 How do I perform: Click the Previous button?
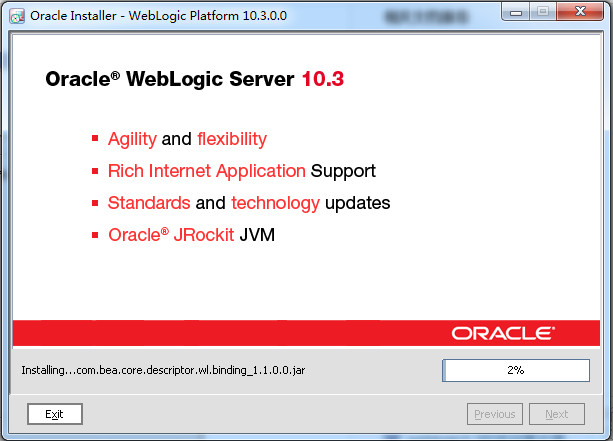click(495, 414)
